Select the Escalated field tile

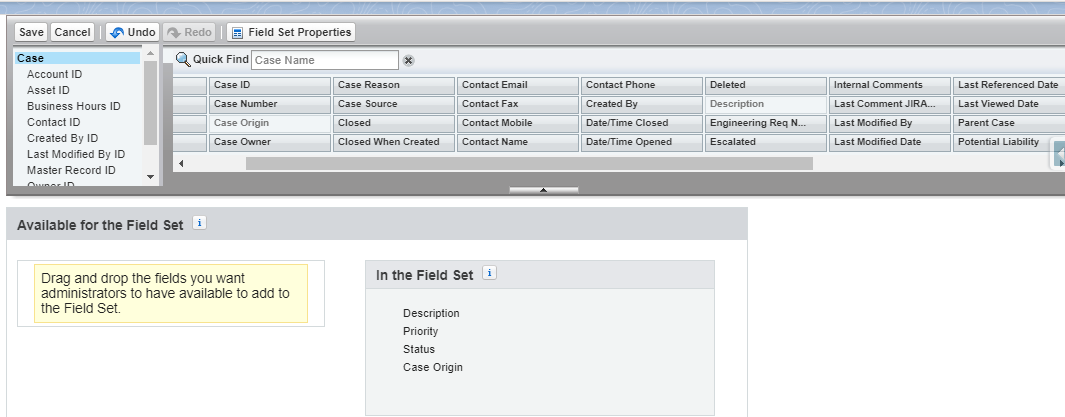[x=765, y=142]
